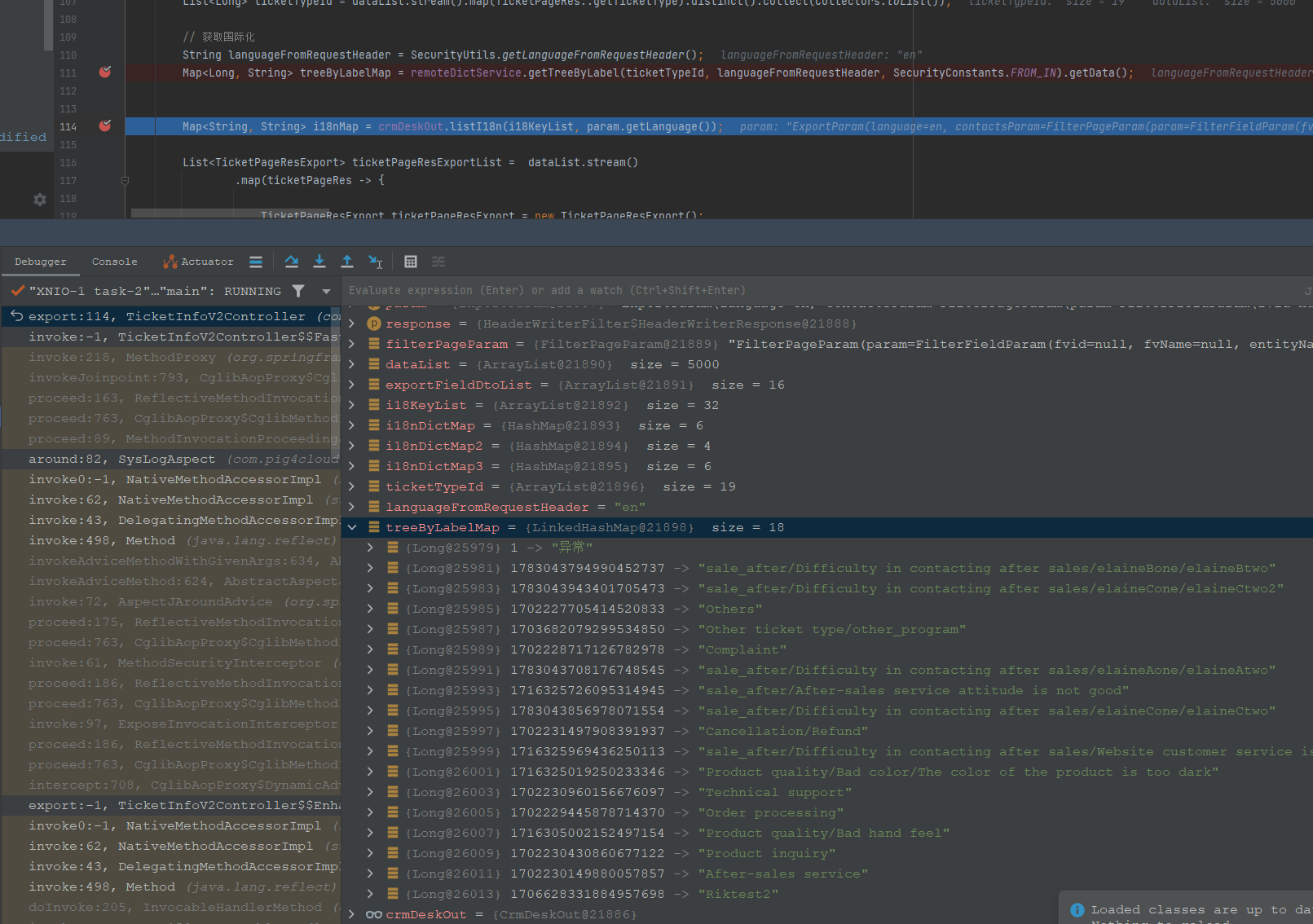Image resolution: width=1313 pixels, height=924 pixels.
Task: Expand the exportFieldDtoList variable node
Action: pyautogui.click(x=352, y=385)
